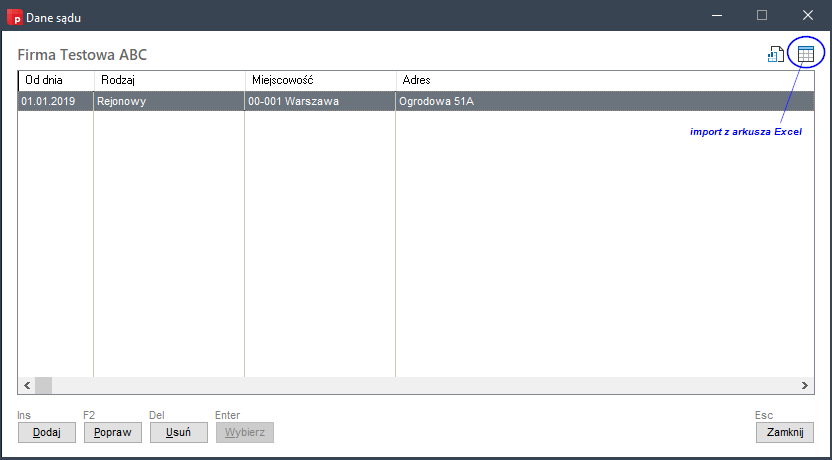The width and height of the screenshot is (832, 460).
Task: Click the Ogrodowa 51A address cell
Action: (x=600, y=101)
